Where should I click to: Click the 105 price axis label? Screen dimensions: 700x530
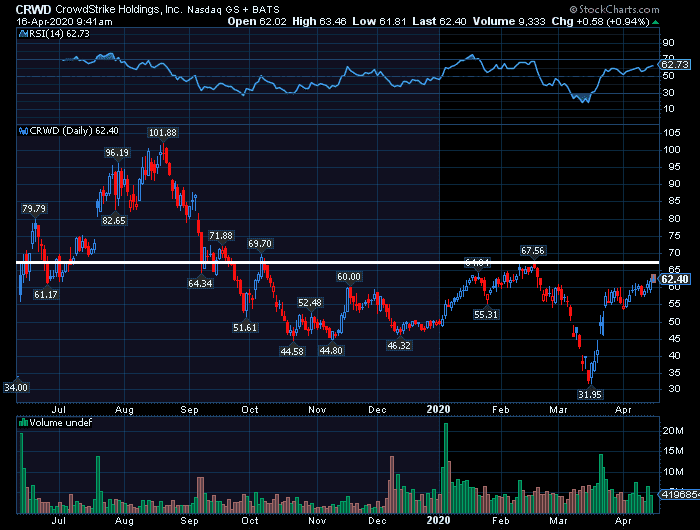point(672,133)
